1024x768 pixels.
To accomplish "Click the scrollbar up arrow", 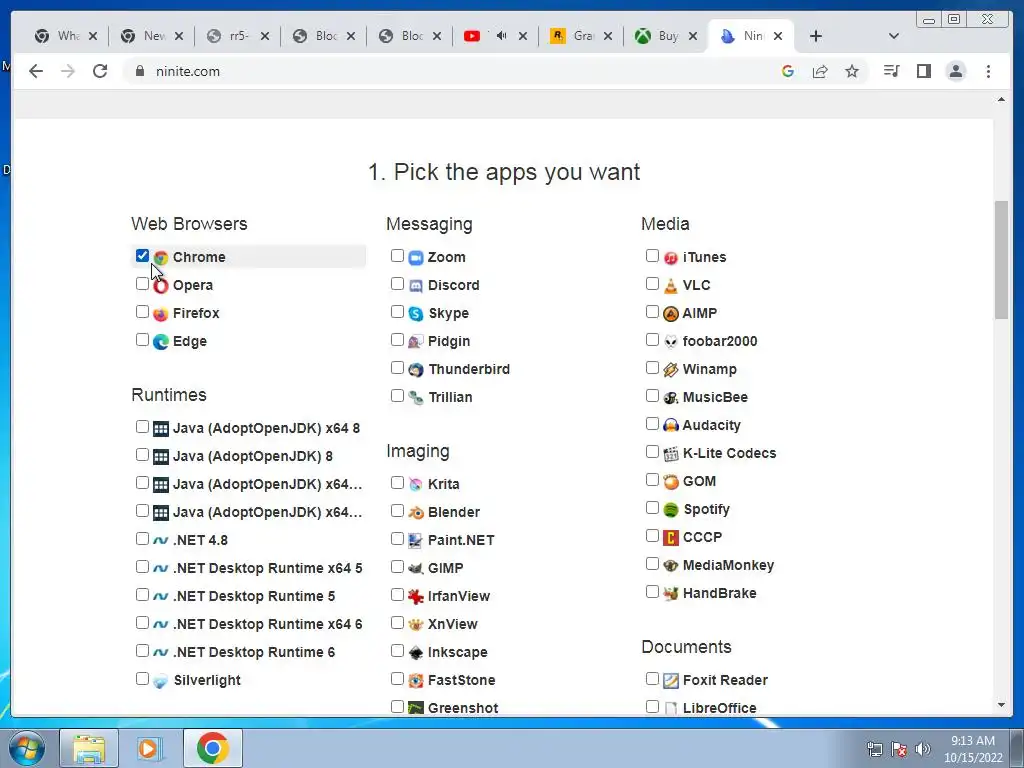I will click(x=1001, y=100).
